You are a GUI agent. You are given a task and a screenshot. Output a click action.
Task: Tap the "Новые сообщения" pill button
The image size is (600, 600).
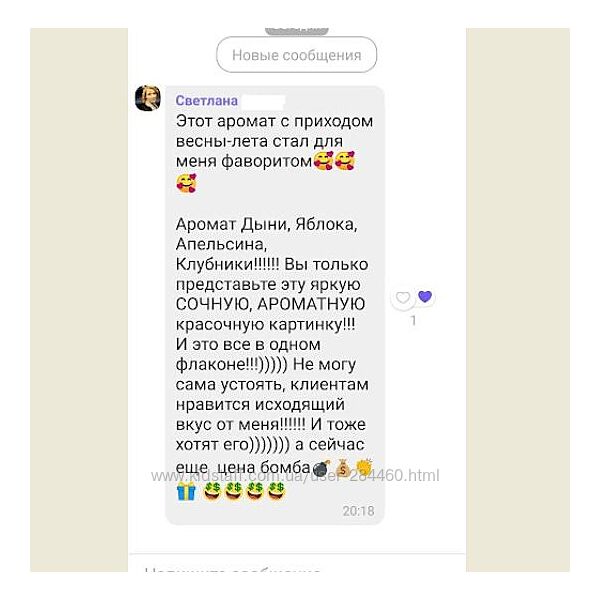pos(297,55)
